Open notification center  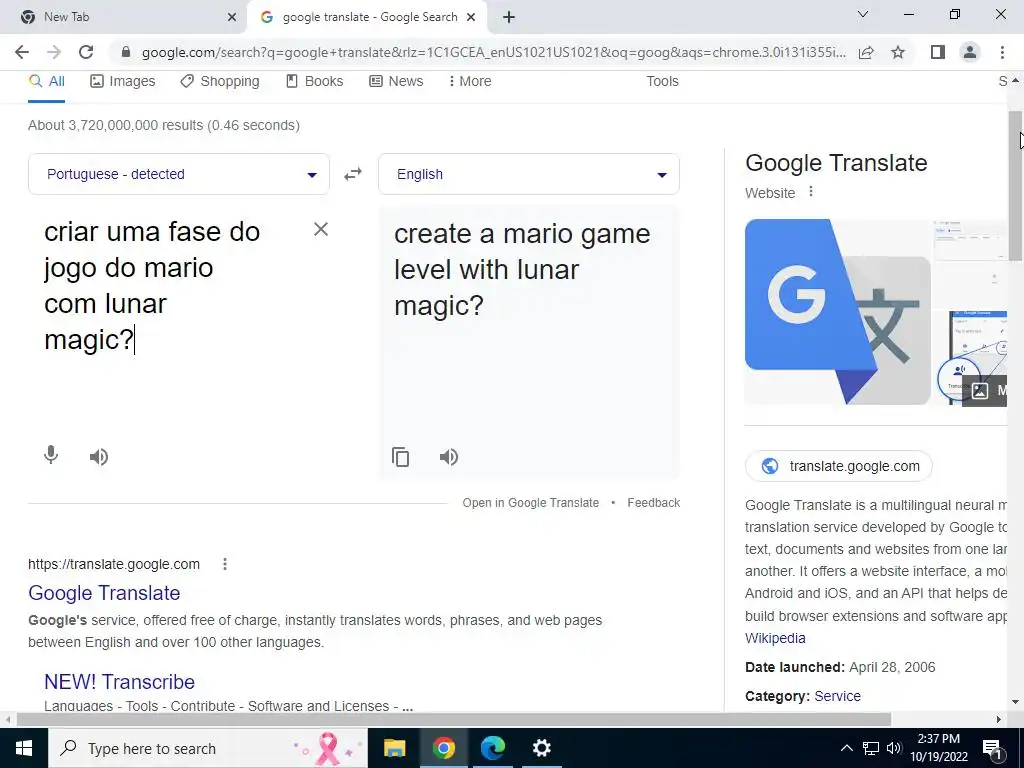click(x=992, y=748)
